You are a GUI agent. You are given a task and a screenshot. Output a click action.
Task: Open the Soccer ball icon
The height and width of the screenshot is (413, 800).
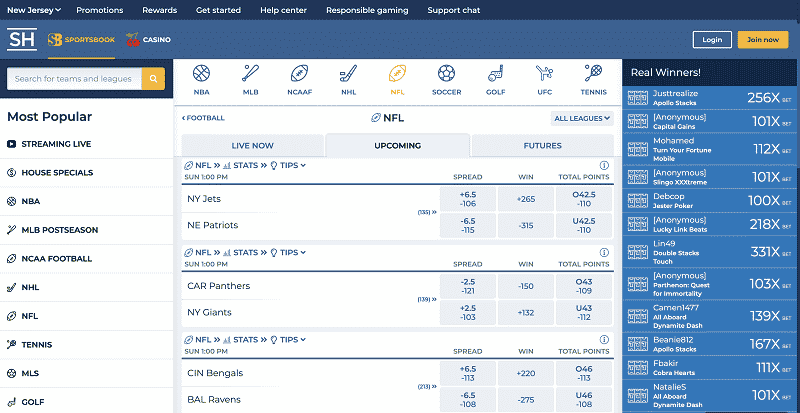point(446,80)
